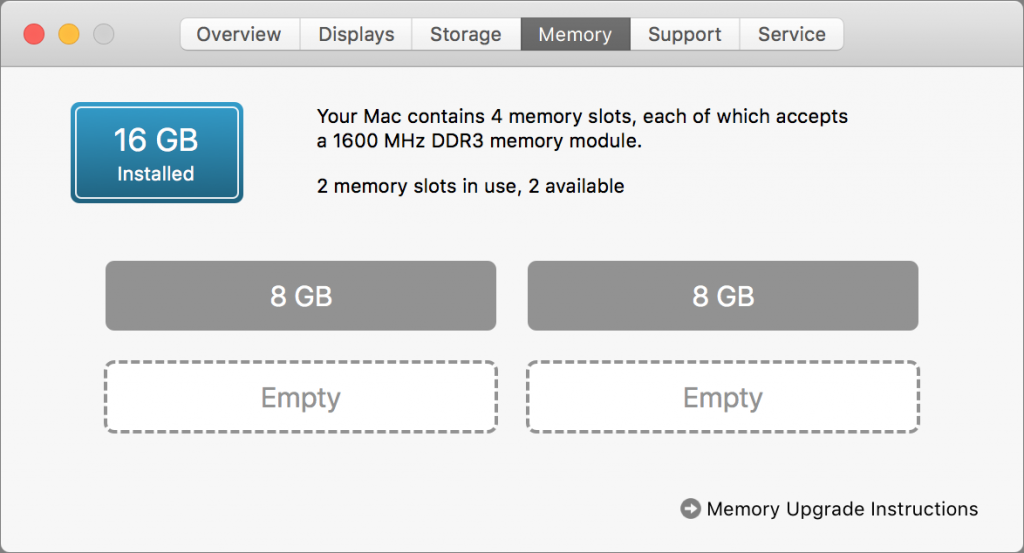Viewport: 1024px width, 553px height.
Task: Click the gray zoom window button
Action: 103,34
